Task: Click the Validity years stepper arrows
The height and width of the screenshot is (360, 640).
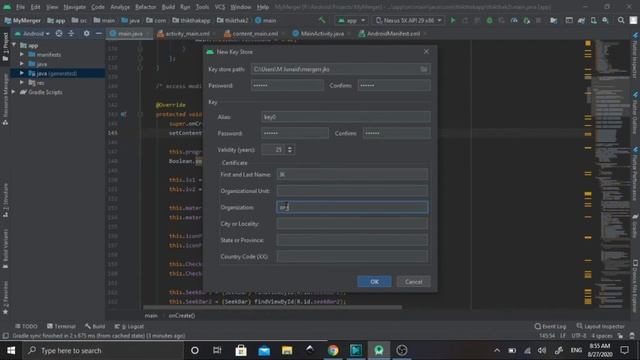Action: point(290,149)
